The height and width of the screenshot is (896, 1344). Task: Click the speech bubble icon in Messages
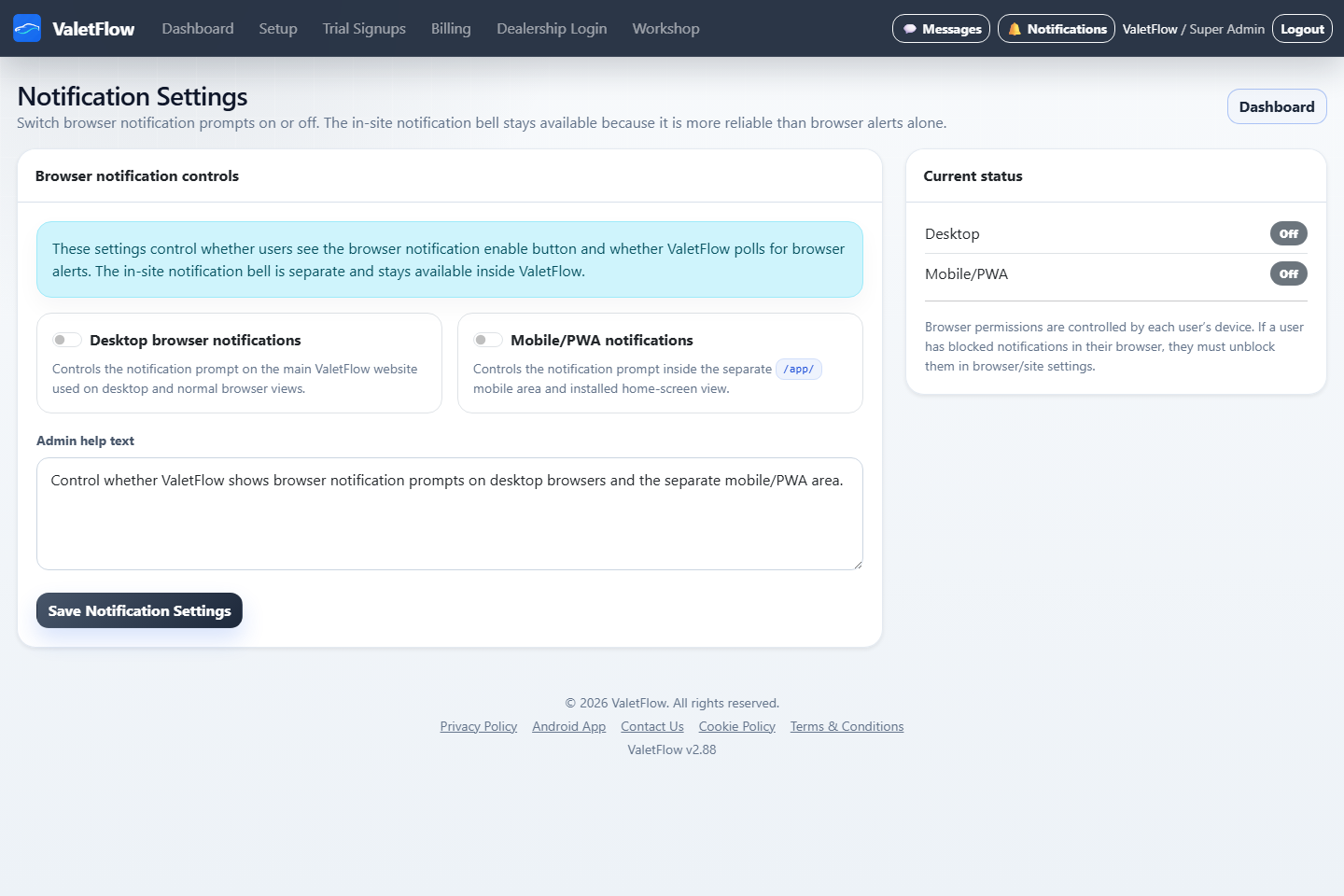tap(910, 29)
